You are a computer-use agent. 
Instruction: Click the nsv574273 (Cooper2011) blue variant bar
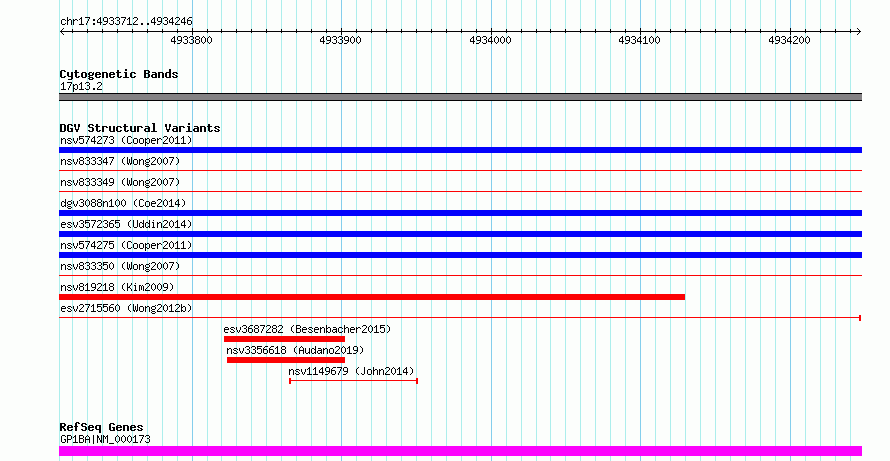460,150
